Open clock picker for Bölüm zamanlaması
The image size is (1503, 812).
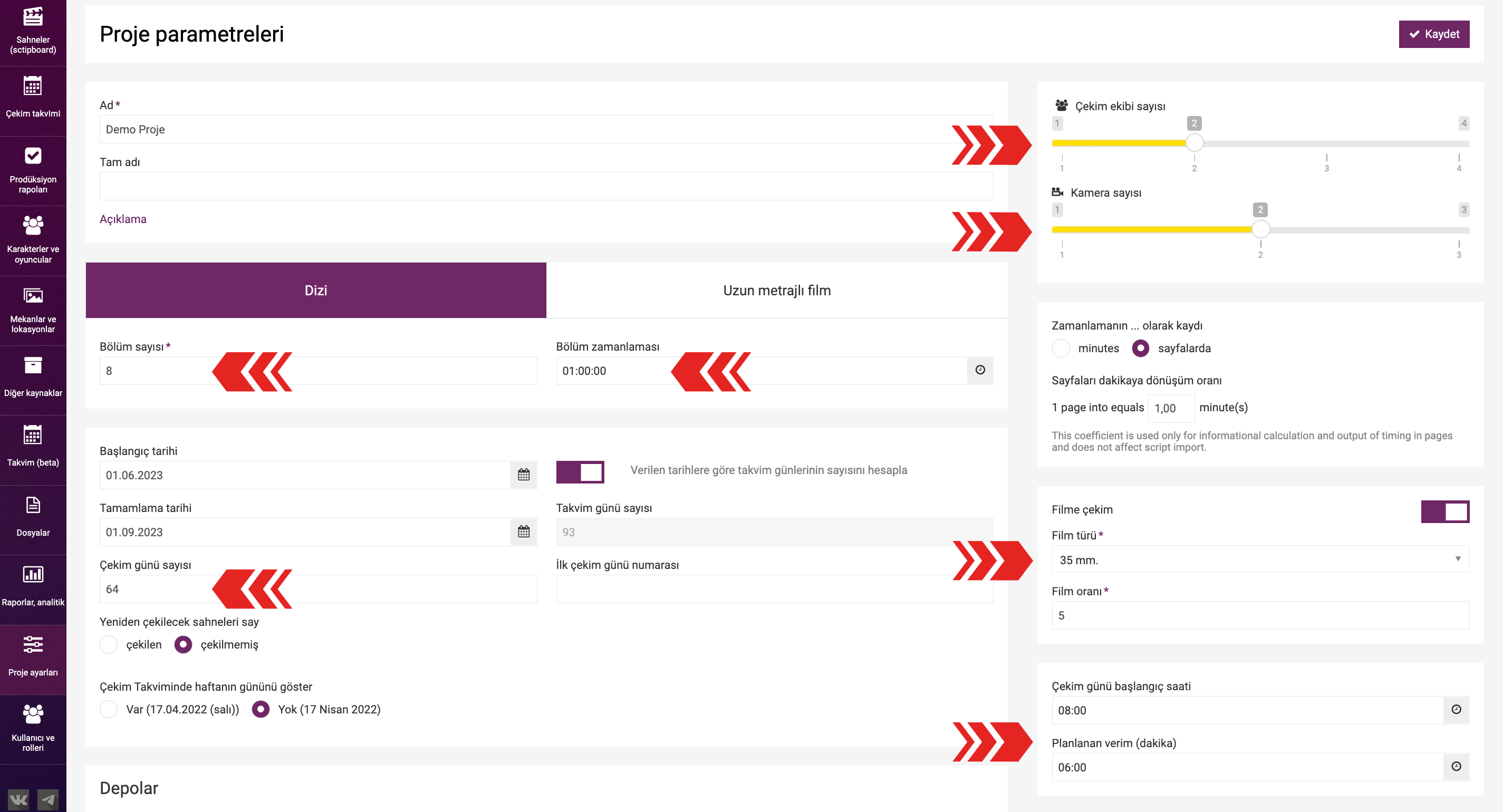980,371
